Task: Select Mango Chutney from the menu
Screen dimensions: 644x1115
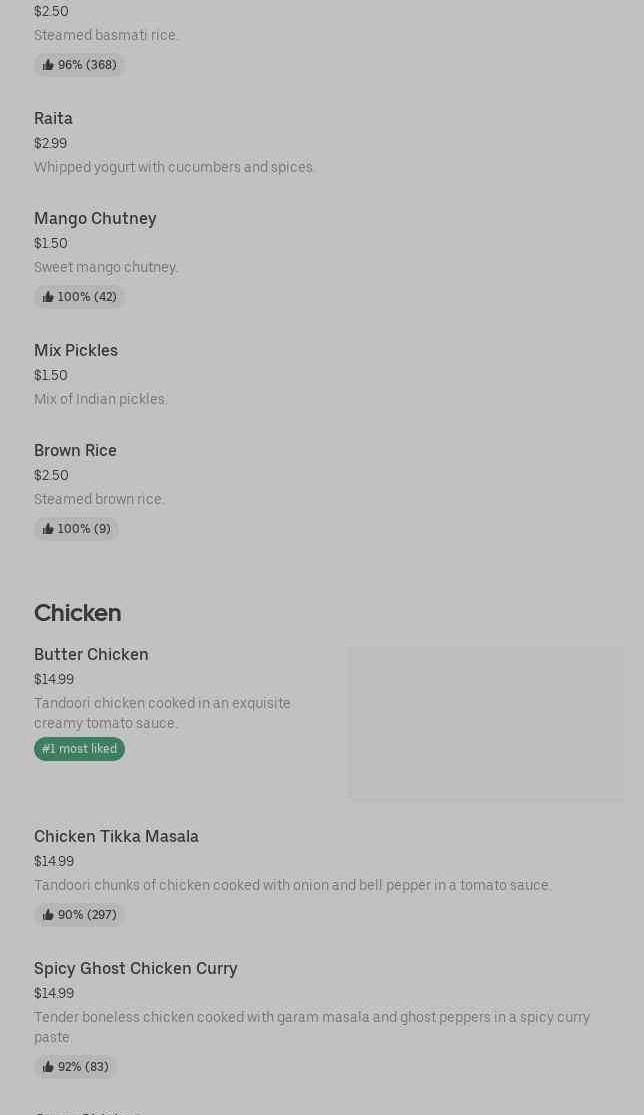Action: pos(95,219)
